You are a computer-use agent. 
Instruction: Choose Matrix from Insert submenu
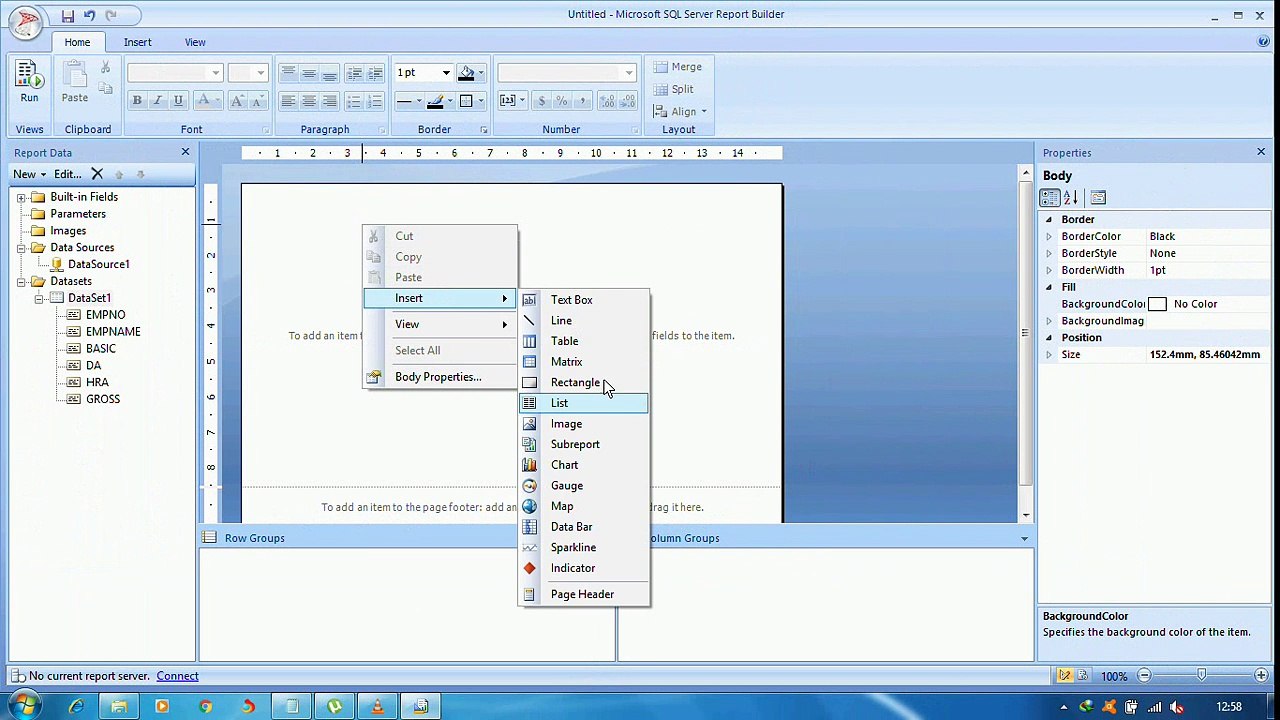(584, 362)
